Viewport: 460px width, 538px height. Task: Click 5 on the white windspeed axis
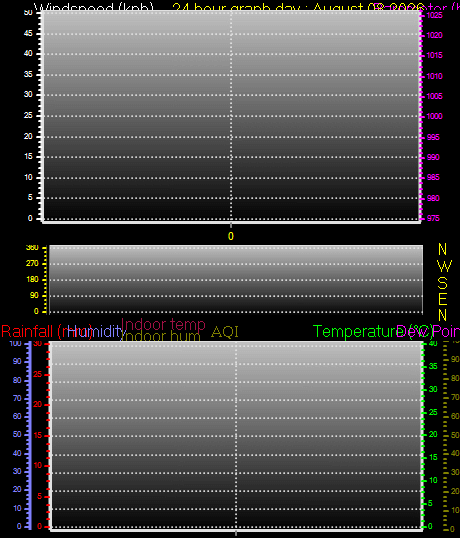tap(30, 197)
